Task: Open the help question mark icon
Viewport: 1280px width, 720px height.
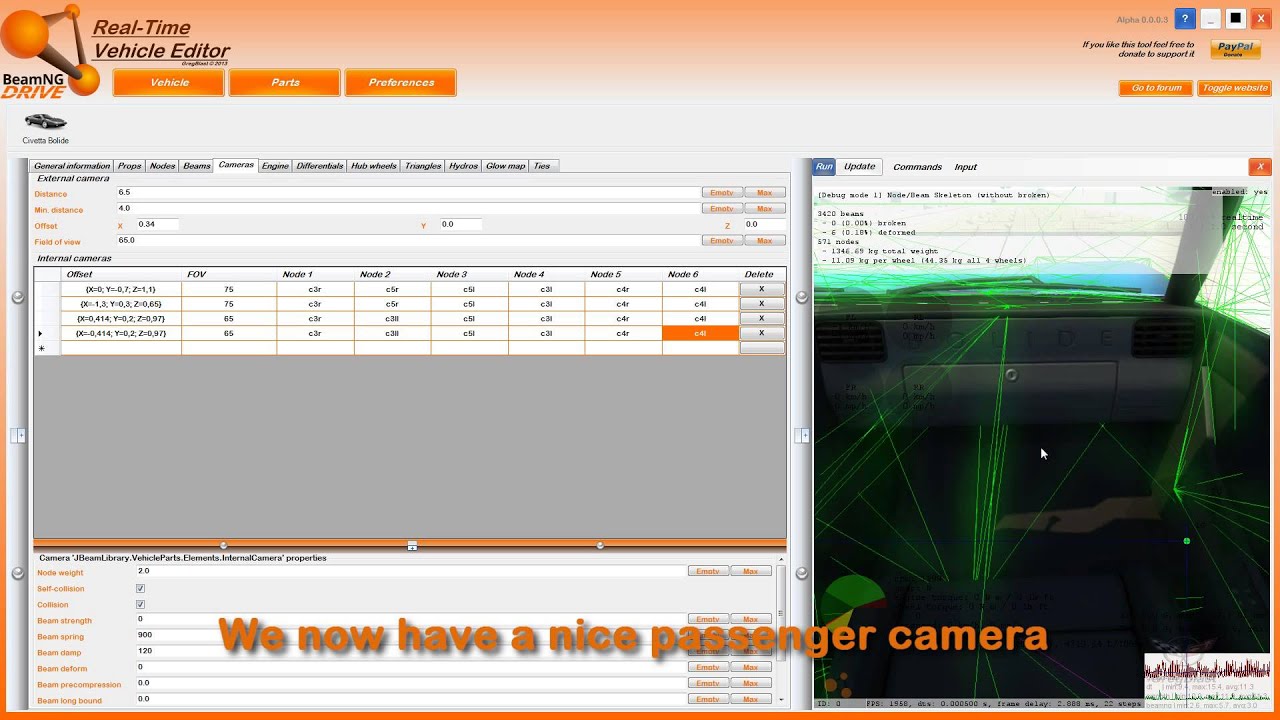Action: coord(1185,19)
